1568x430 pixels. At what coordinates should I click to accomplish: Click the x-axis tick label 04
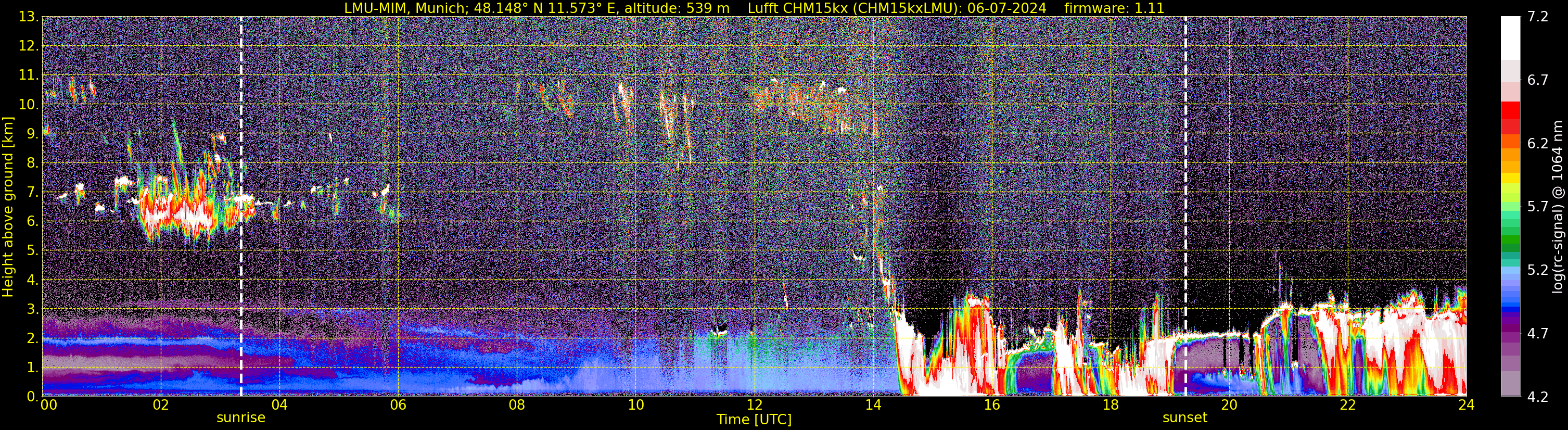[x=279, y=405]
